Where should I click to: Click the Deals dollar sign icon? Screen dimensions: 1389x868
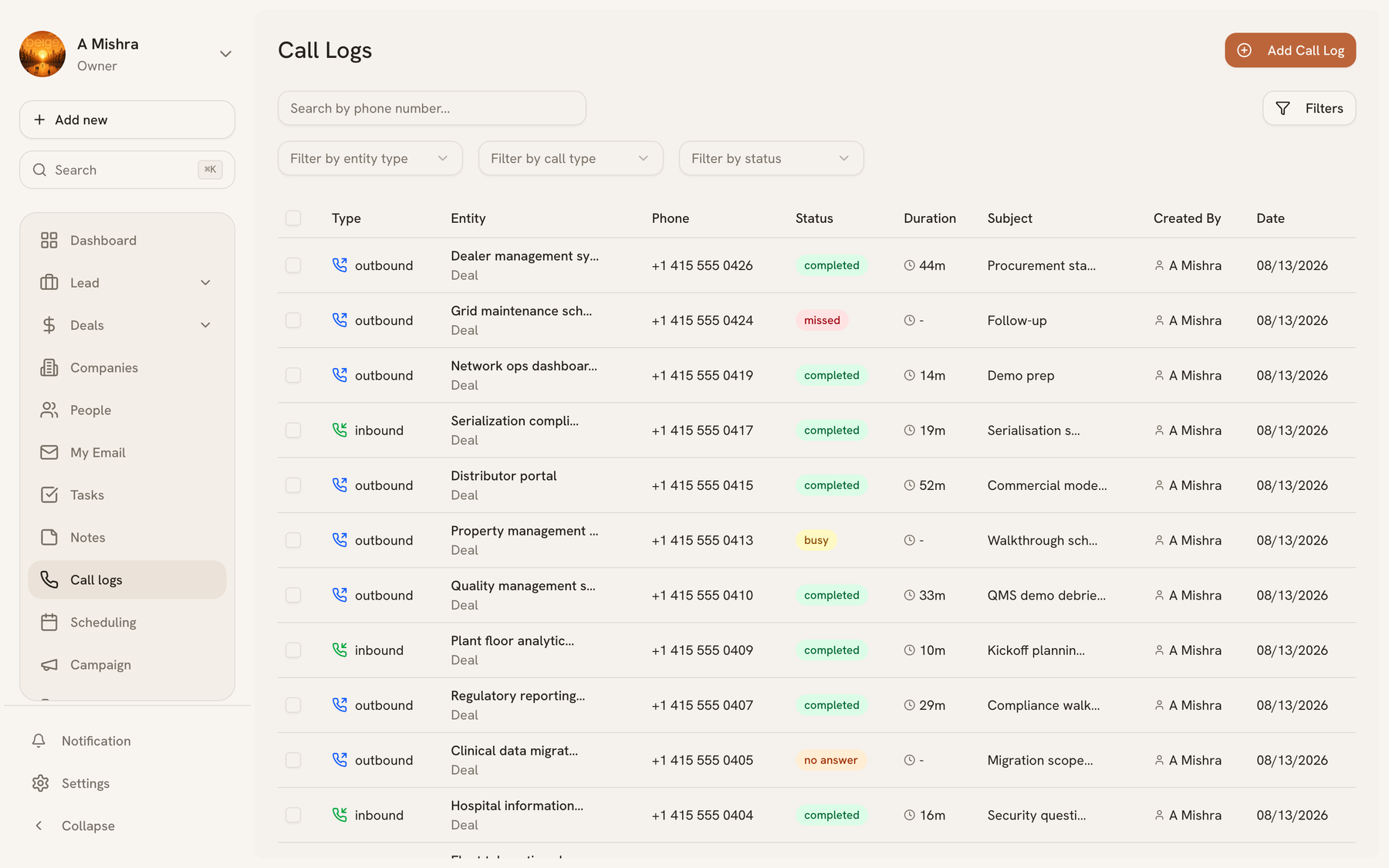(49, 326)
